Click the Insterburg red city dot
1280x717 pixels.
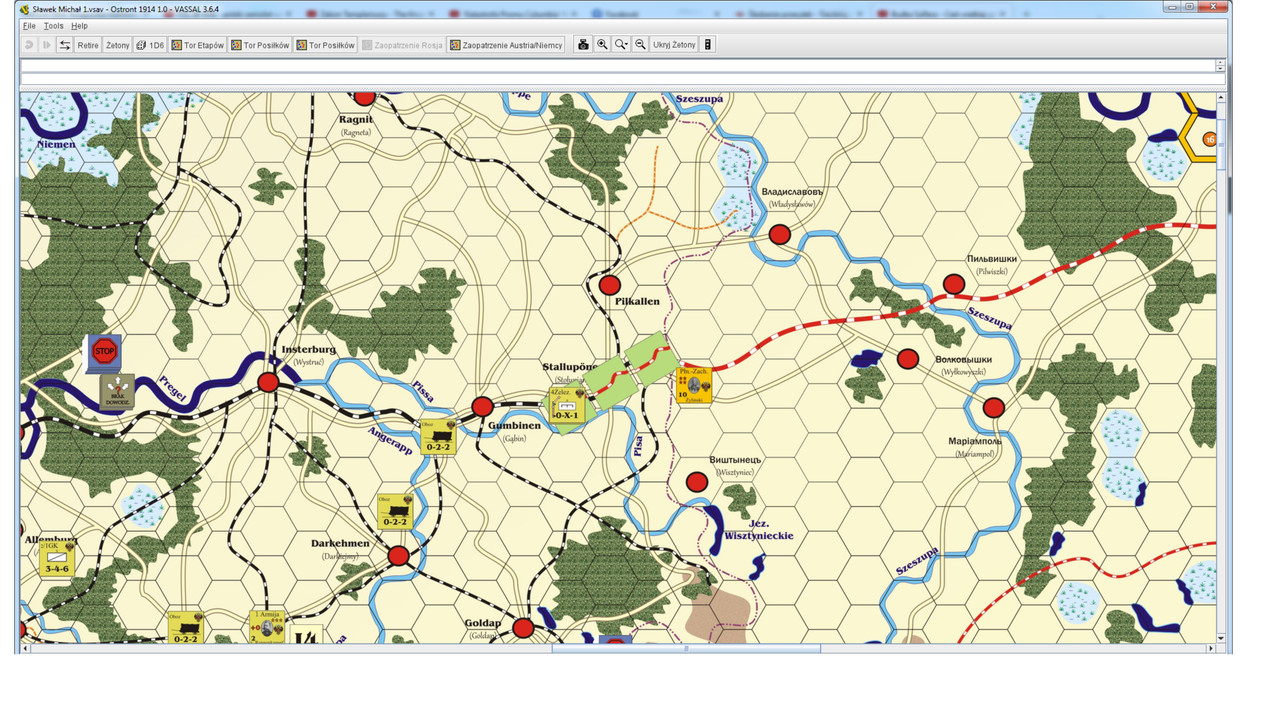268,382
